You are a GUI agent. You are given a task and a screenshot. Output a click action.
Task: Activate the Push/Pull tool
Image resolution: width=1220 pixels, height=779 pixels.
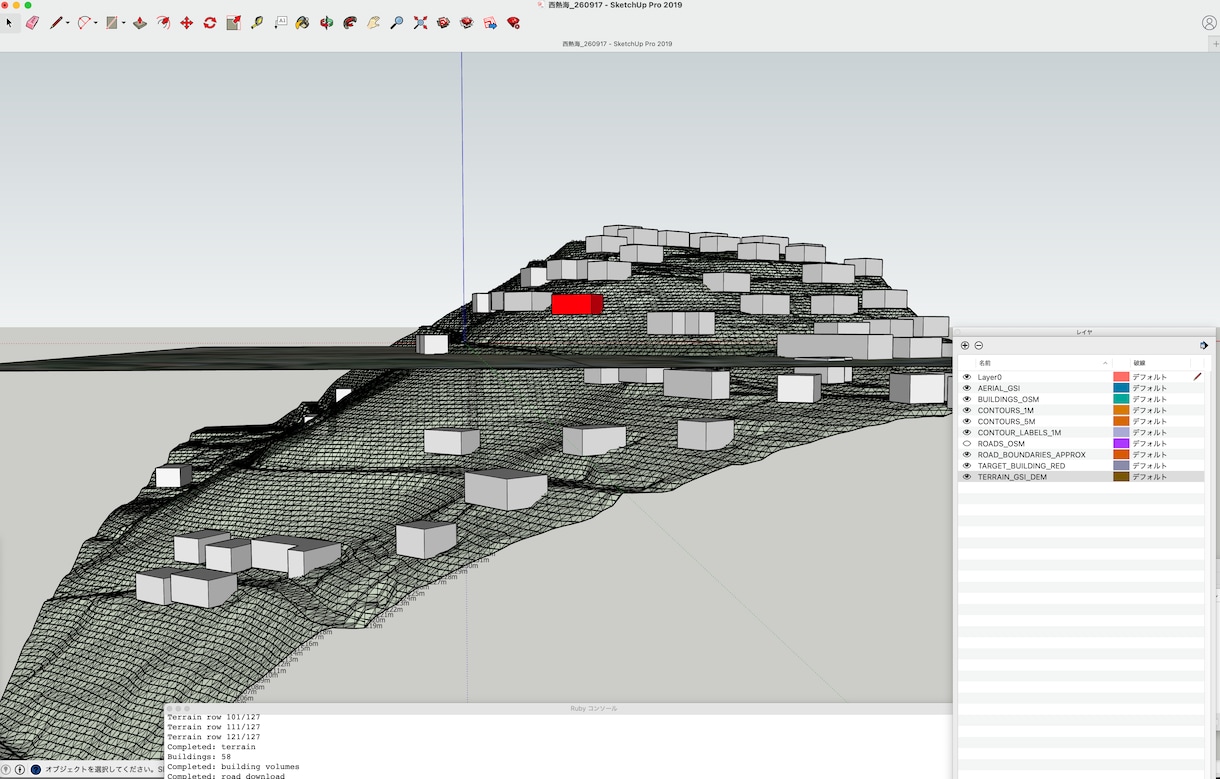140,22
